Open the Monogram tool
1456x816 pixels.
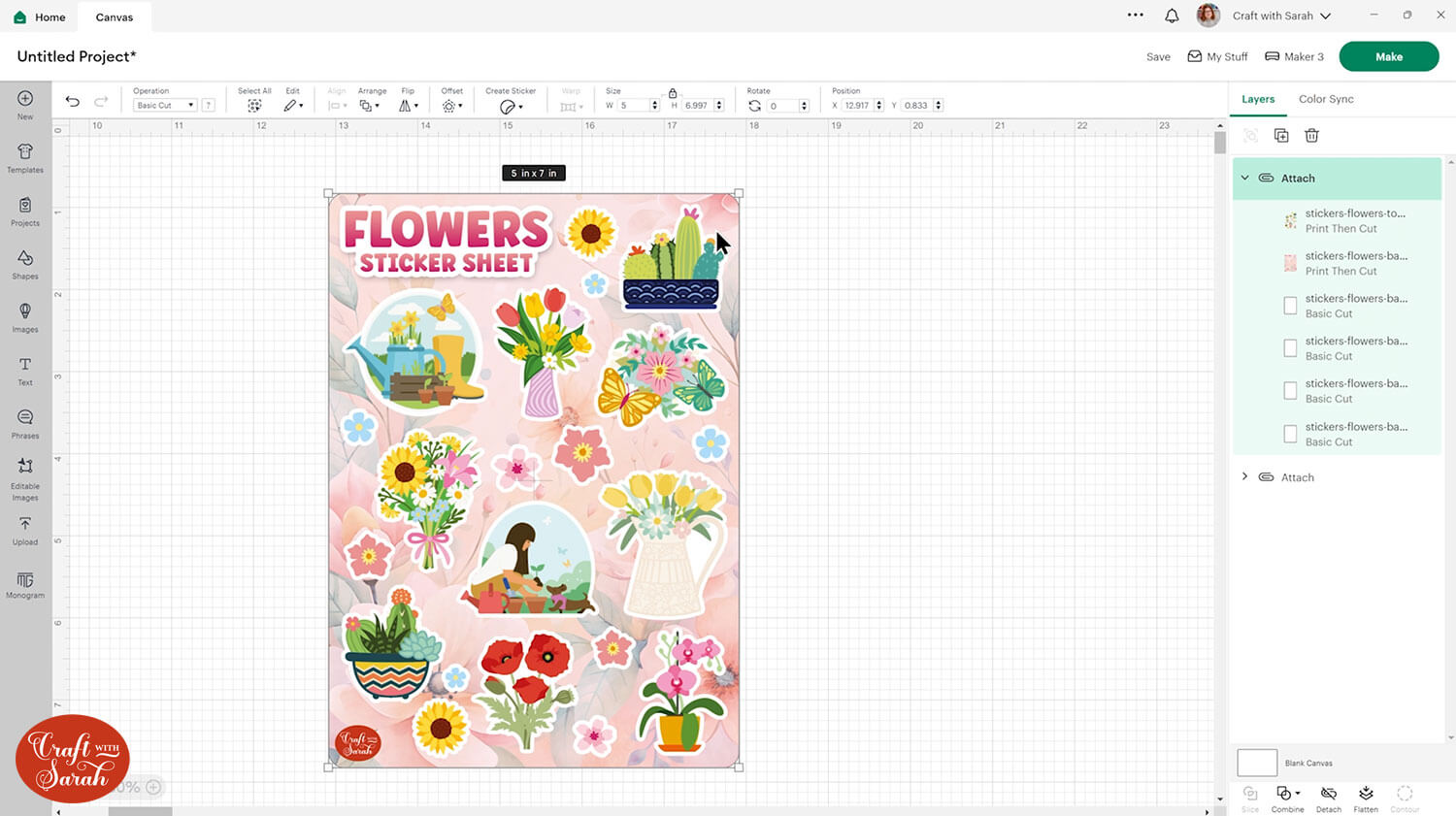(x=25, y=584)
